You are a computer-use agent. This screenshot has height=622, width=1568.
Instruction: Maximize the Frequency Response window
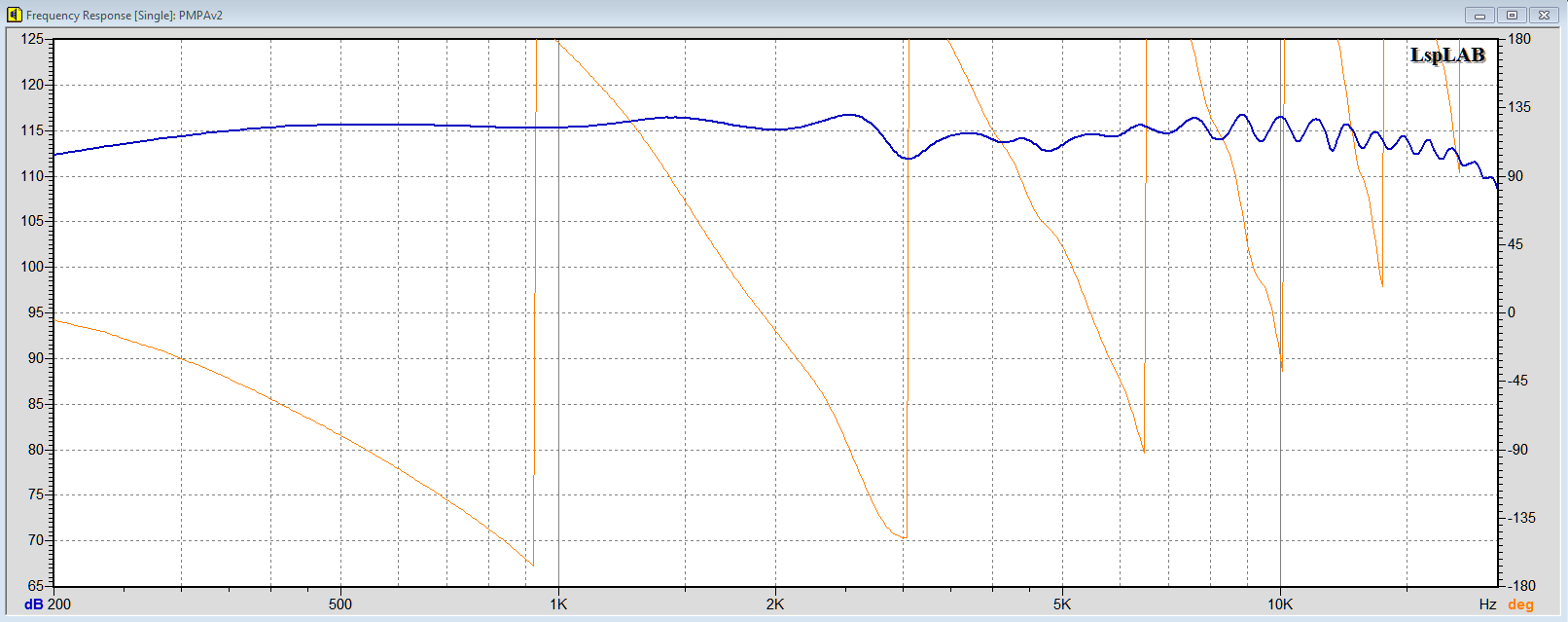[1512, 15]
